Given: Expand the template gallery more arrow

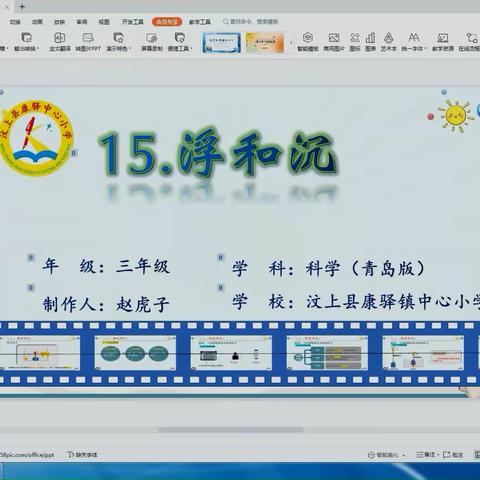Looking at the screenshot, I should 291,43.
